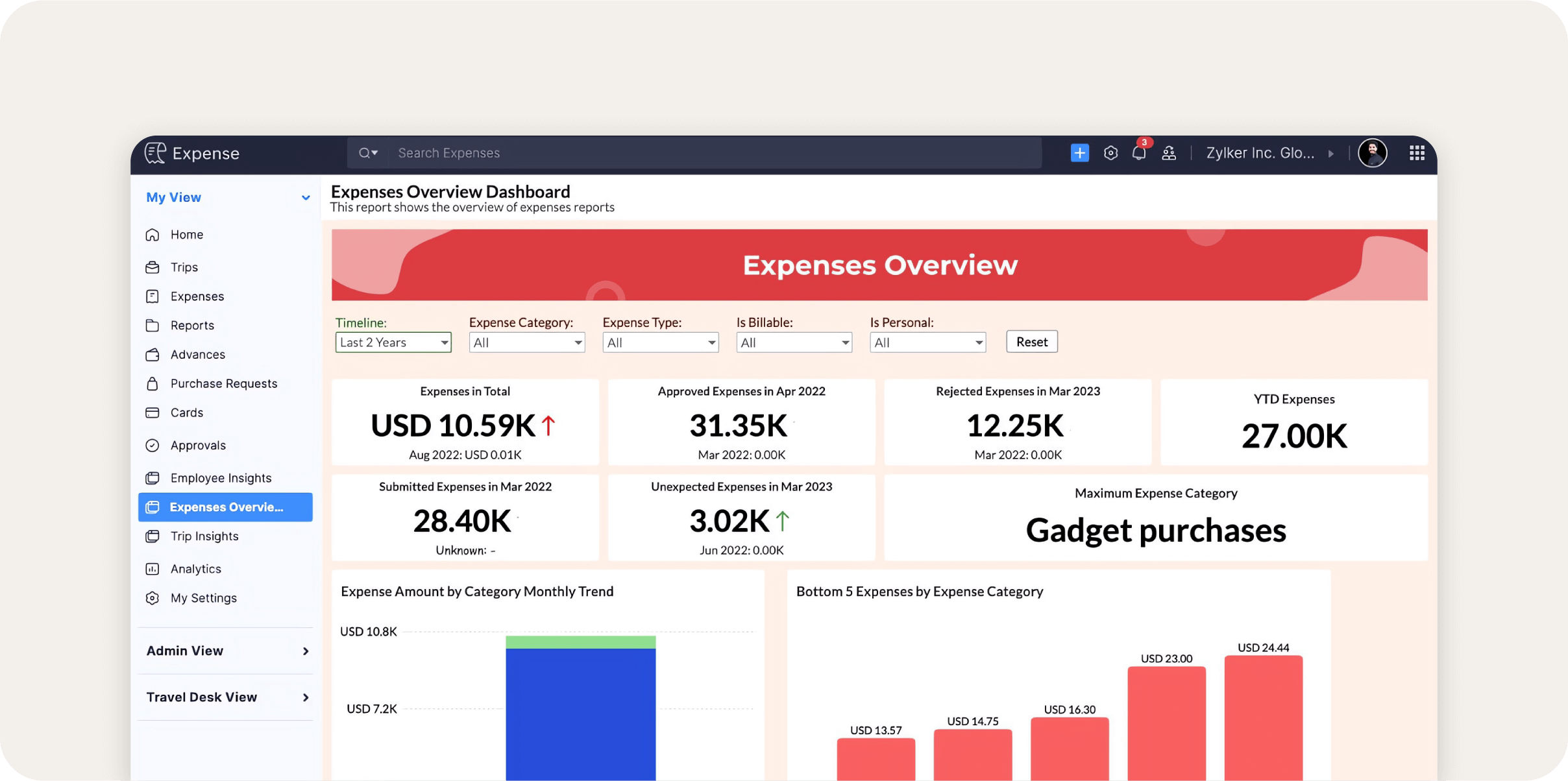Viewport: 1568px width, 781px height.
Task: Open the Cards section
Action: click(187, 413)
